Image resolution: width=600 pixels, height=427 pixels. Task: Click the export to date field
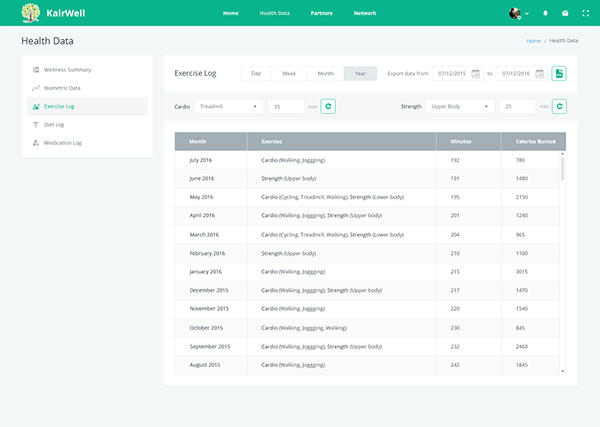click(521, 73)
